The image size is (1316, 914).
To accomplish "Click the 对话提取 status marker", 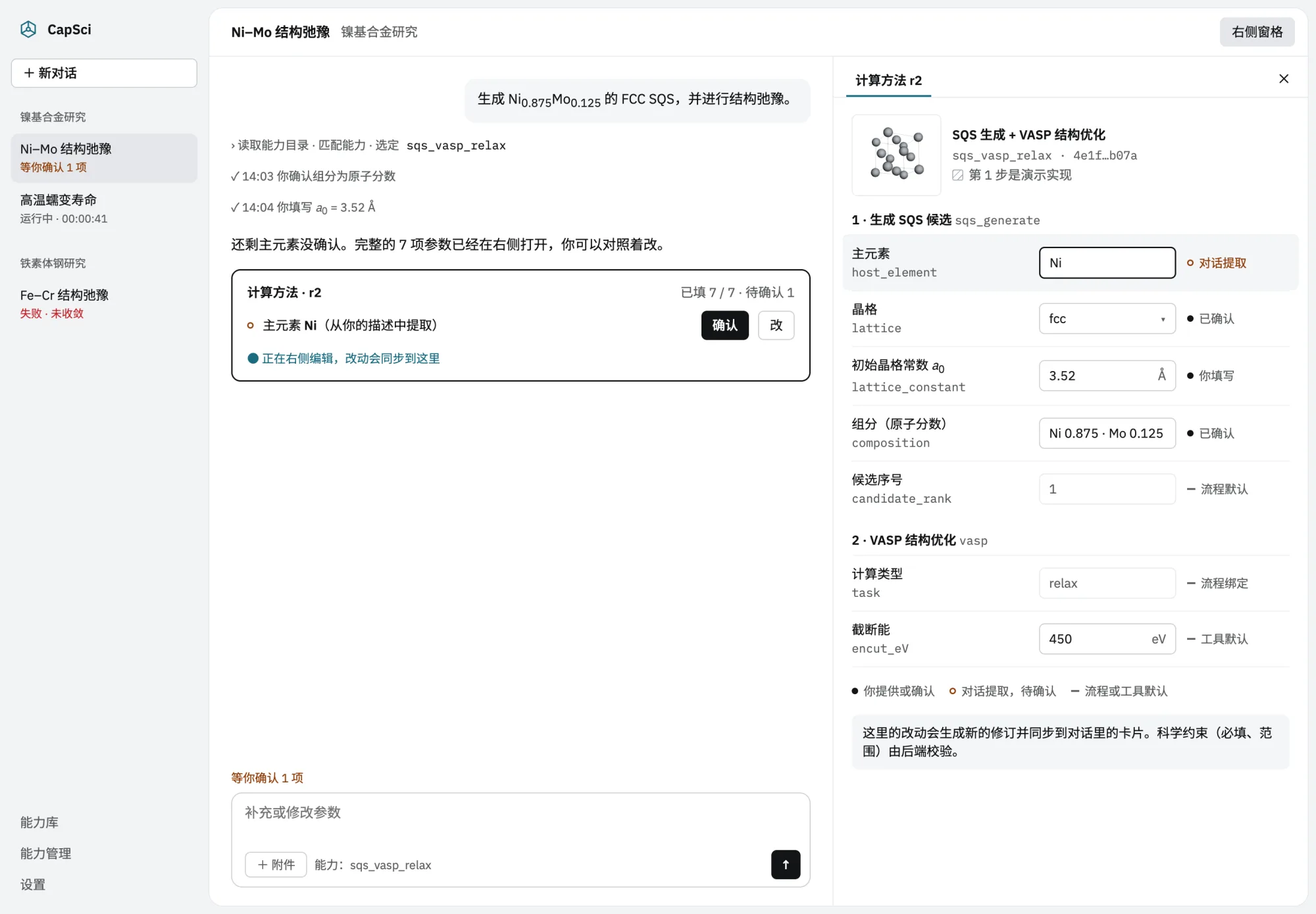I will coord(1217,263).
